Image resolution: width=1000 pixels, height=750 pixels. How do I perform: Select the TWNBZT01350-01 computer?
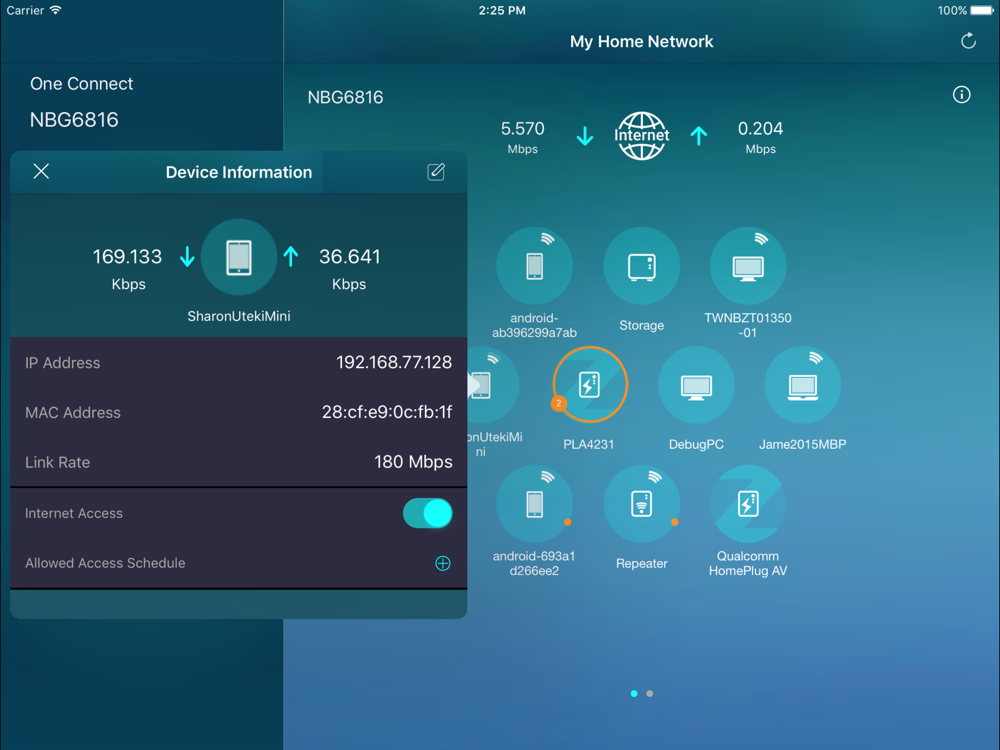click(x=748, y=267)
